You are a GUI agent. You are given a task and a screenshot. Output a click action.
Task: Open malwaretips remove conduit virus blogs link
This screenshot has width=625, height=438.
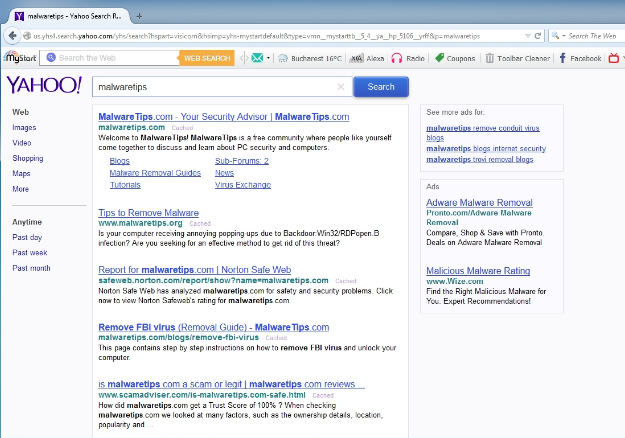[x=483, y=133]
